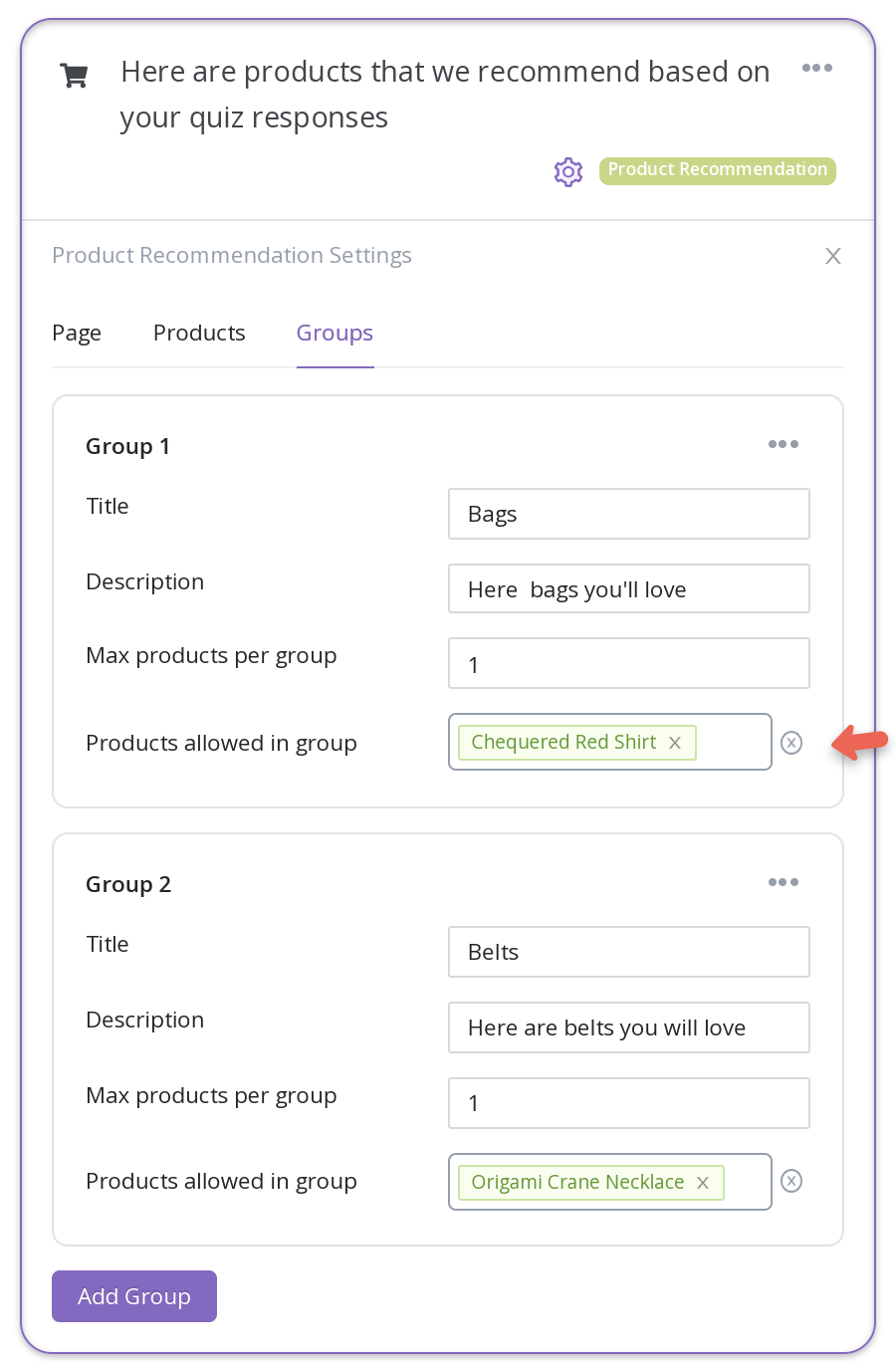Focus Group 1 max products per group field
Screen dimensions: 896x1366
click(x=629, y=663)
